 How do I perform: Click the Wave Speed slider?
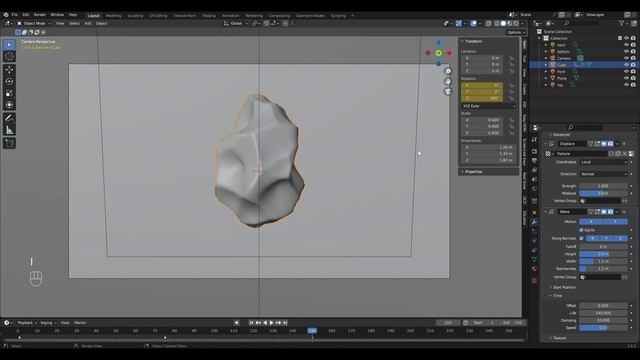[x=603, y=328]
